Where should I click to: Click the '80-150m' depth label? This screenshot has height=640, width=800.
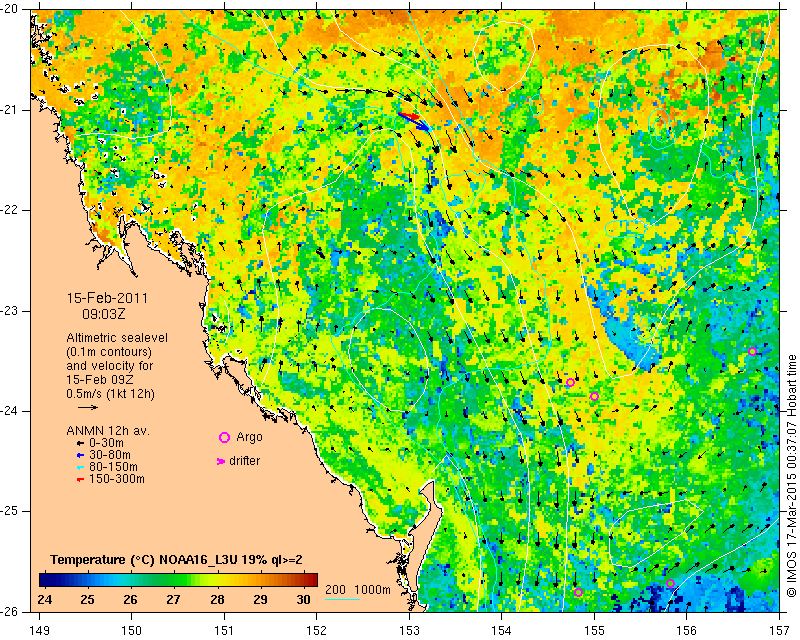tap(113, 467)
